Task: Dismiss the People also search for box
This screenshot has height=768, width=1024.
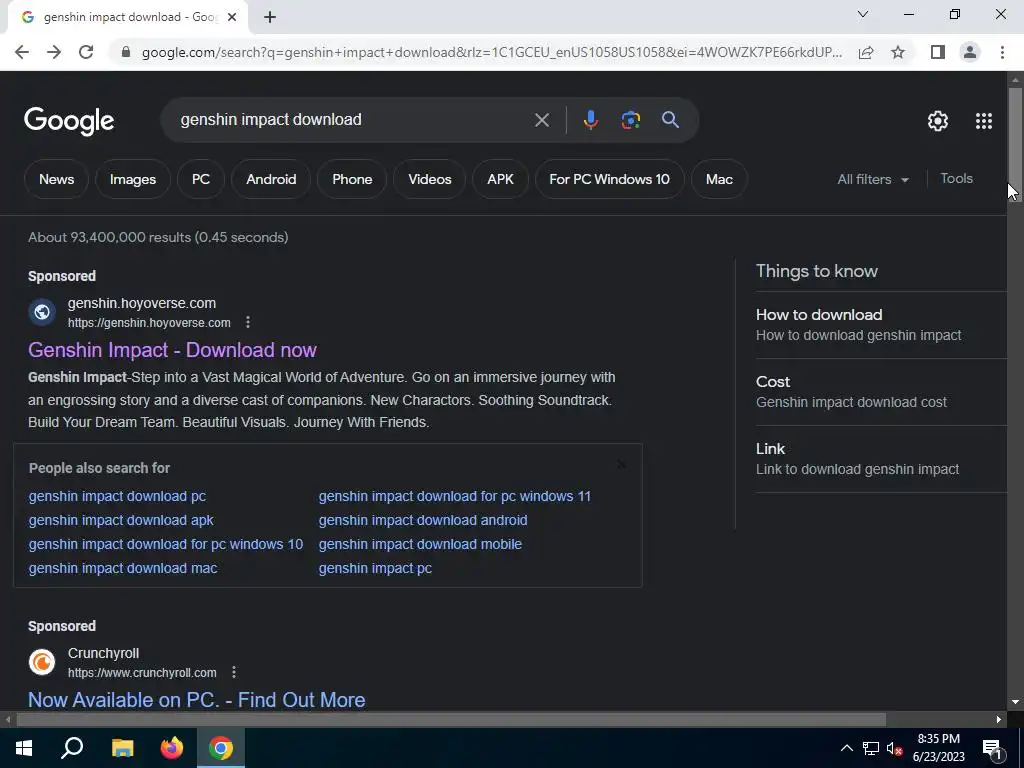Action: (x=621, y=464)
